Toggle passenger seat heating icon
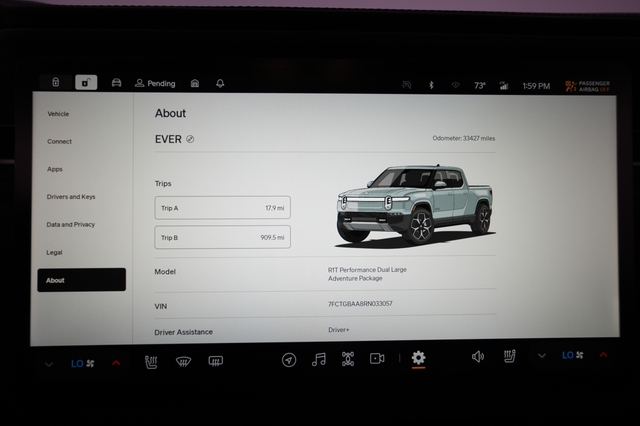The width and height of the screenshot is (640, 426). point(509,356)
